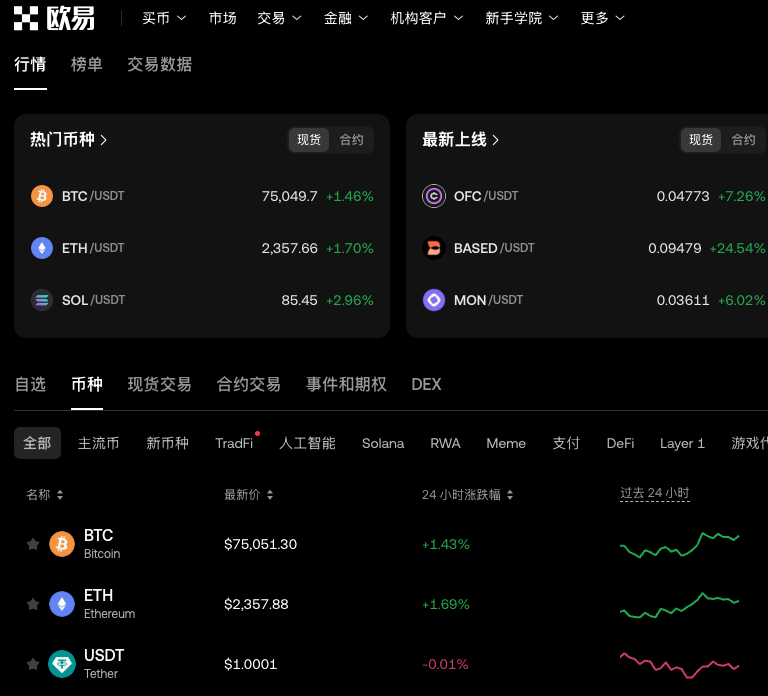Click ETH/USDT pair in 热门币种
The width and height of the screenshot is (768, 696).
[93, 248]
